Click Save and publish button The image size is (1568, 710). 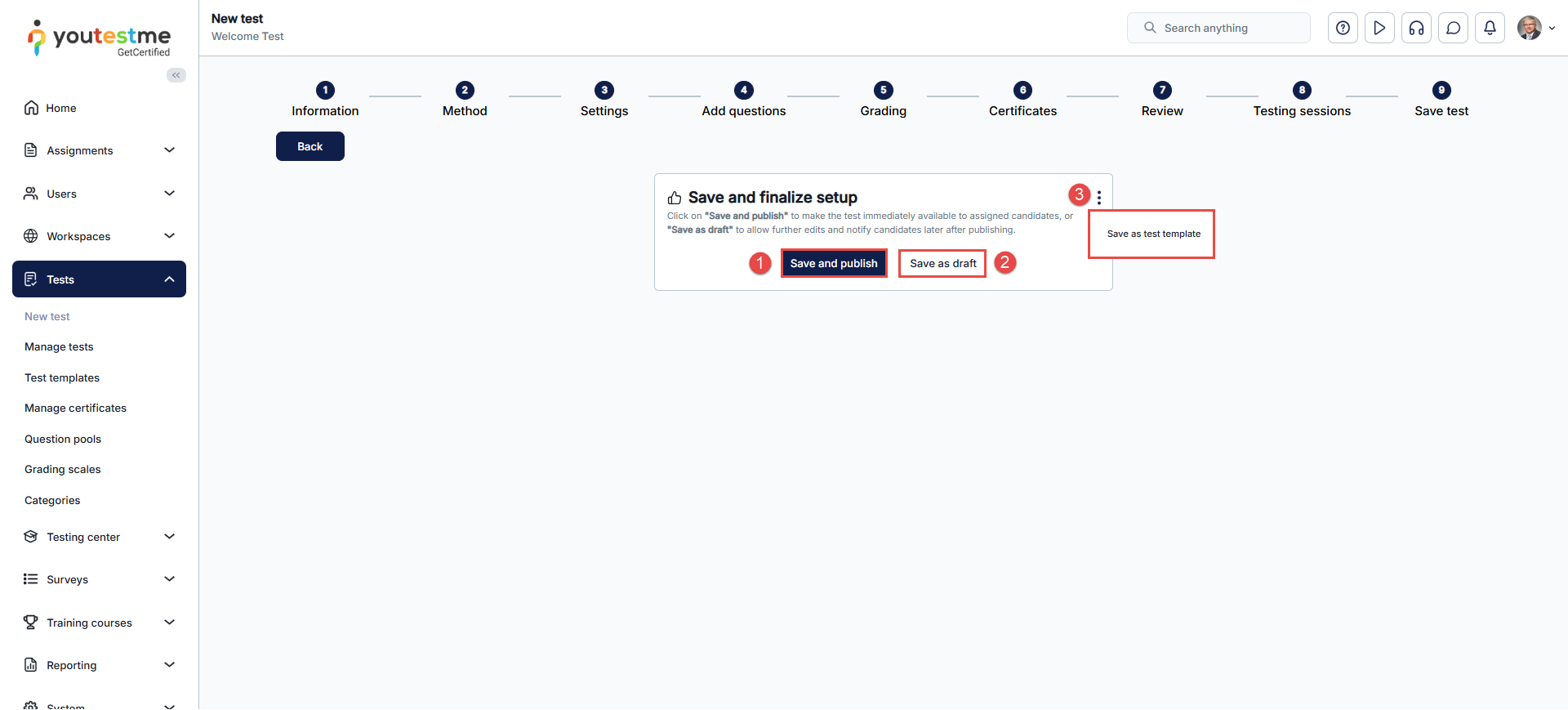[x=834, y=263]
